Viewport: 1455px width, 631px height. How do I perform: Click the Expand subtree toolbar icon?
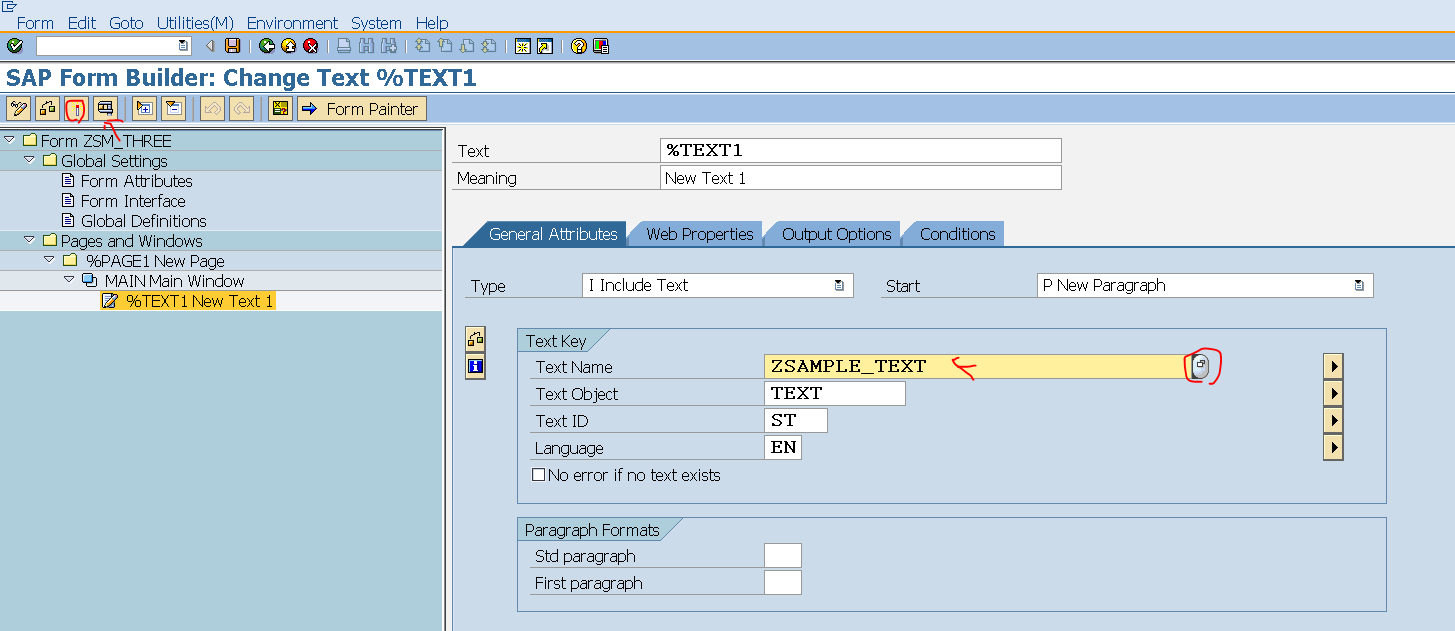[144, 108]
